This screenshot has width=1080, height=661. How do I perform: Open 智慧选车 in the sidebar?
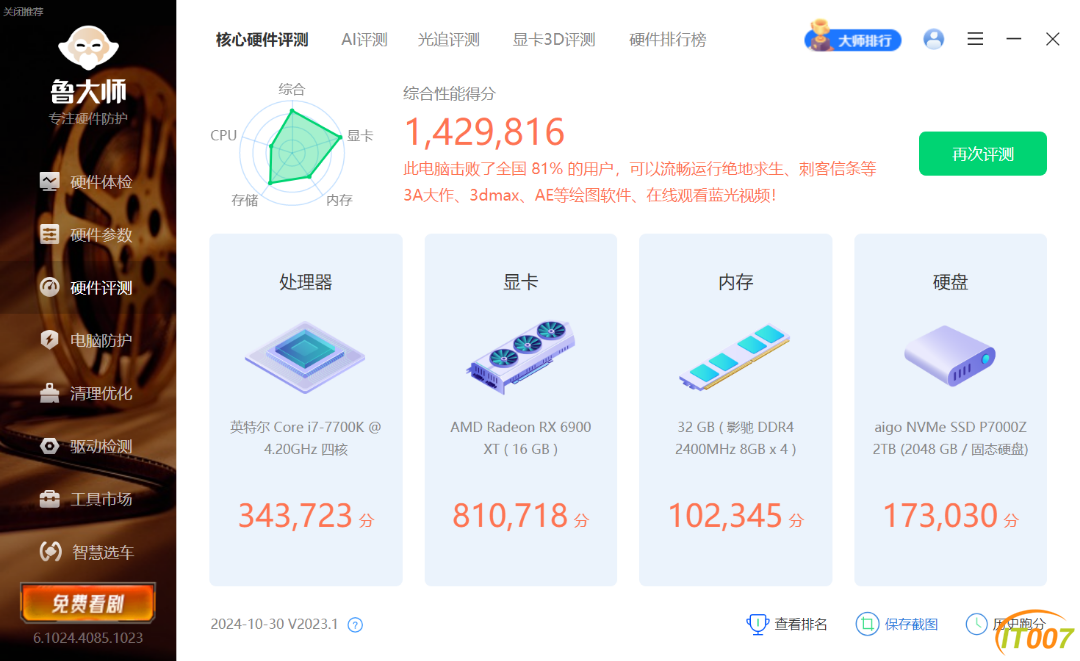click(x=86, y=552)
